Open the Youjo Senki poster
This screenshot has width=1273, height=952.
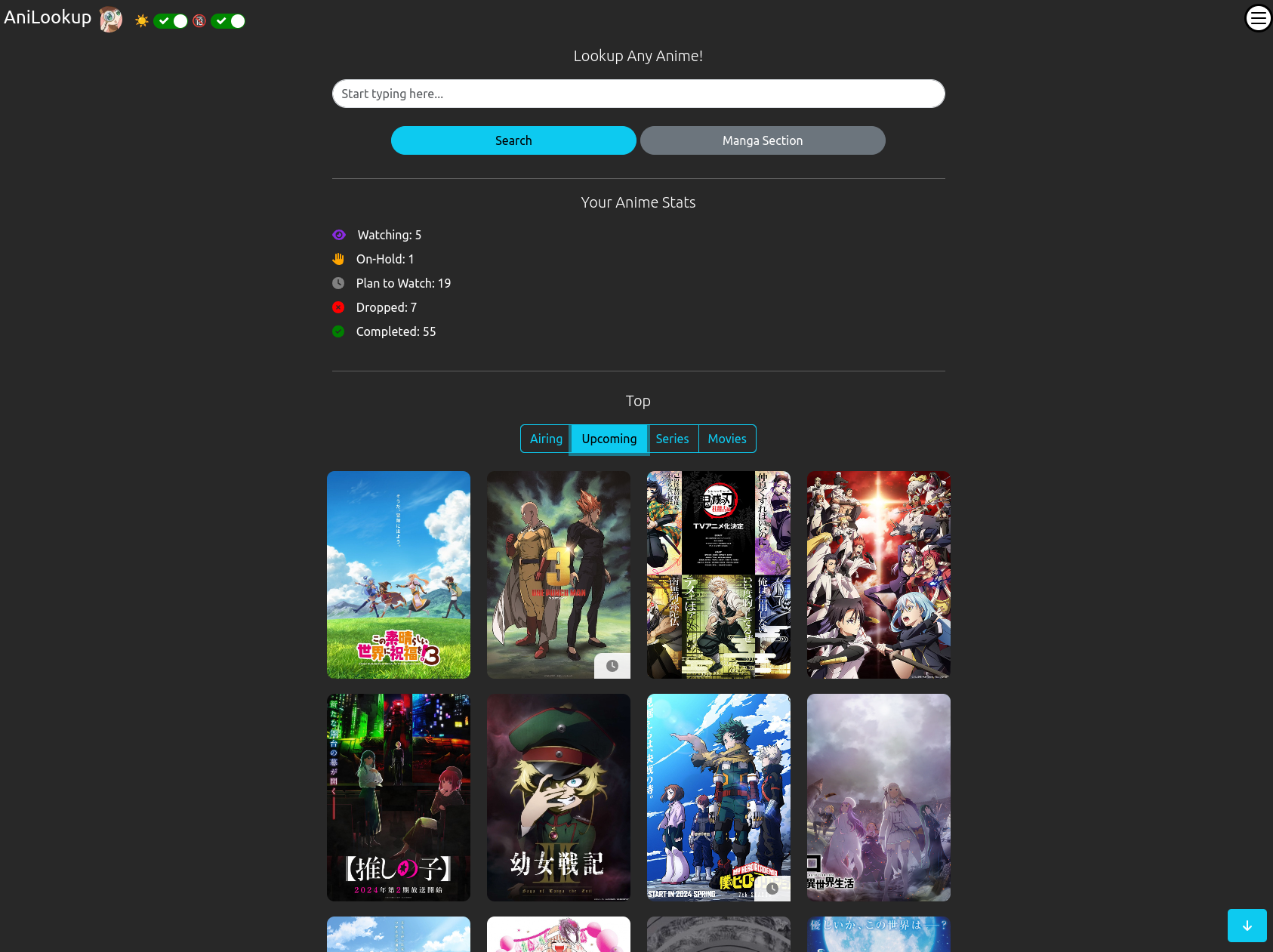click(x=559, y=797)
